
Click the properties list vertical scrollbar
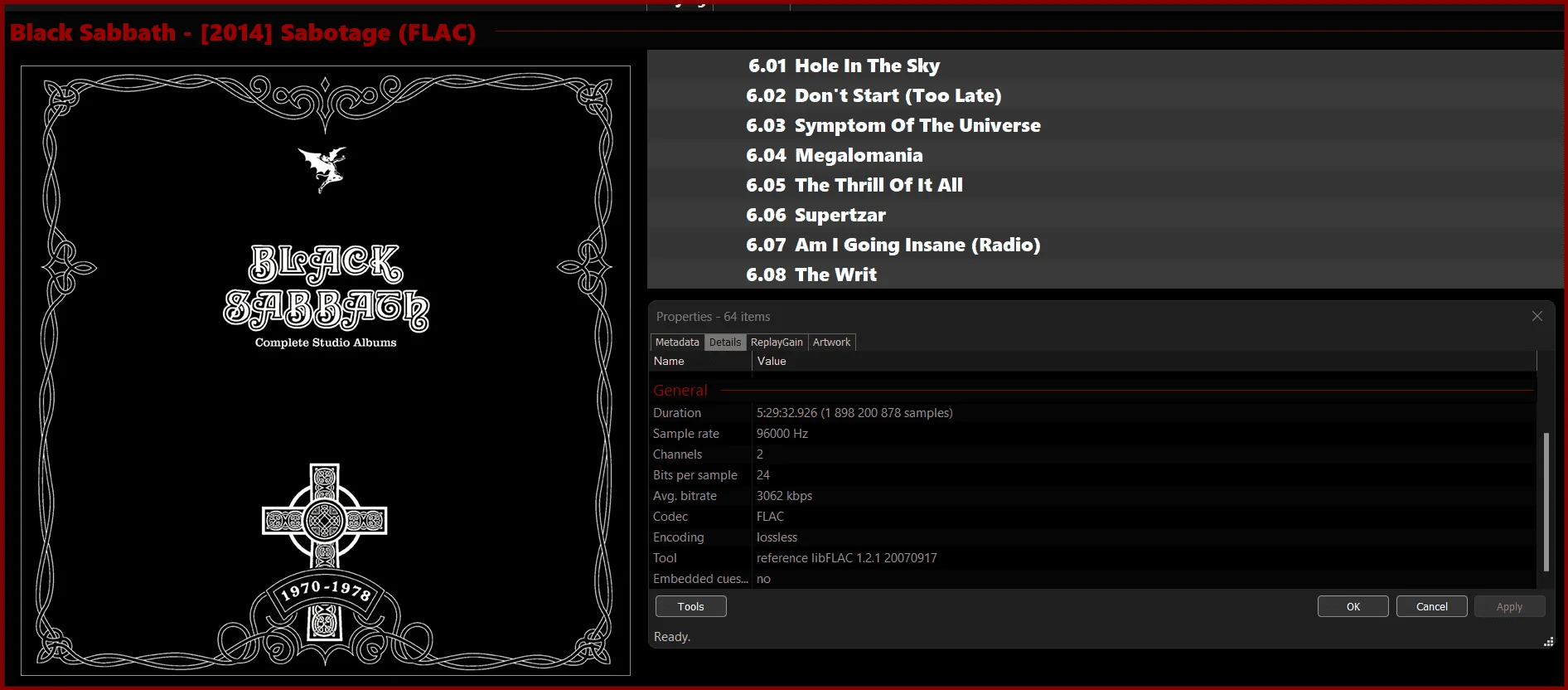tap(1546, 501)
